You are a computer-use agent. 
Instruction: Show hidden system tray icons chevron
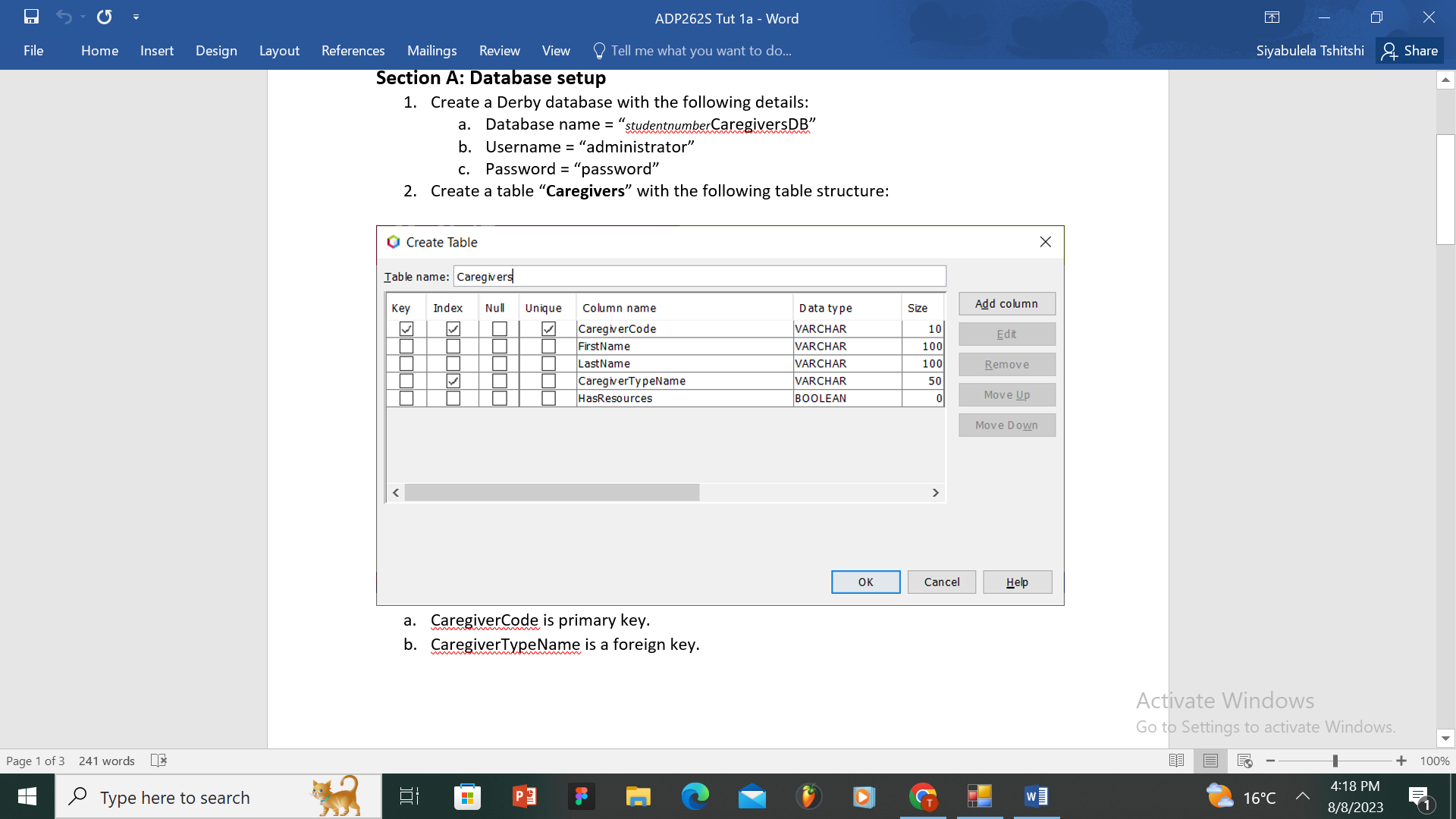(x=1303, y=796)
